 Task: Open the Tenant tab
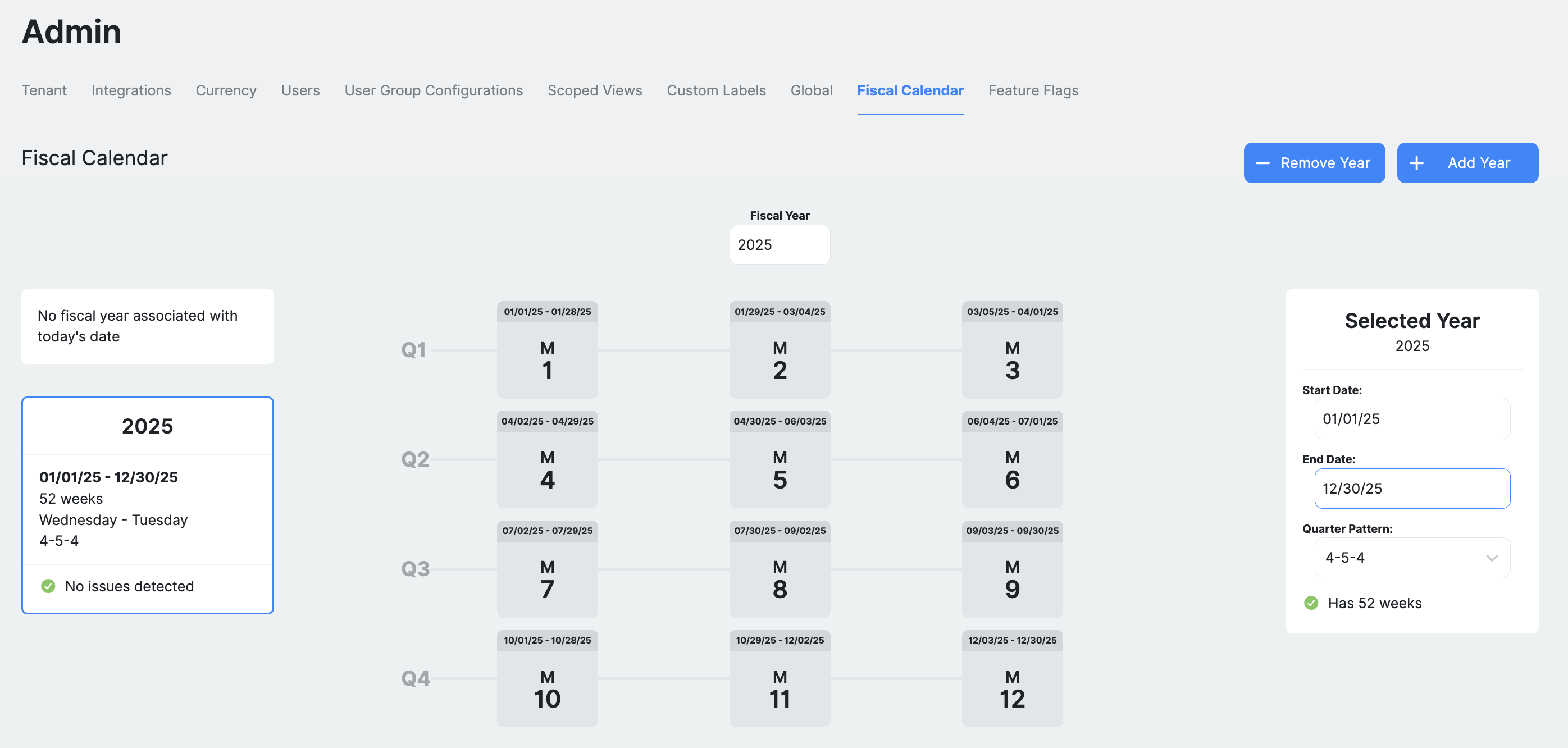44,90
